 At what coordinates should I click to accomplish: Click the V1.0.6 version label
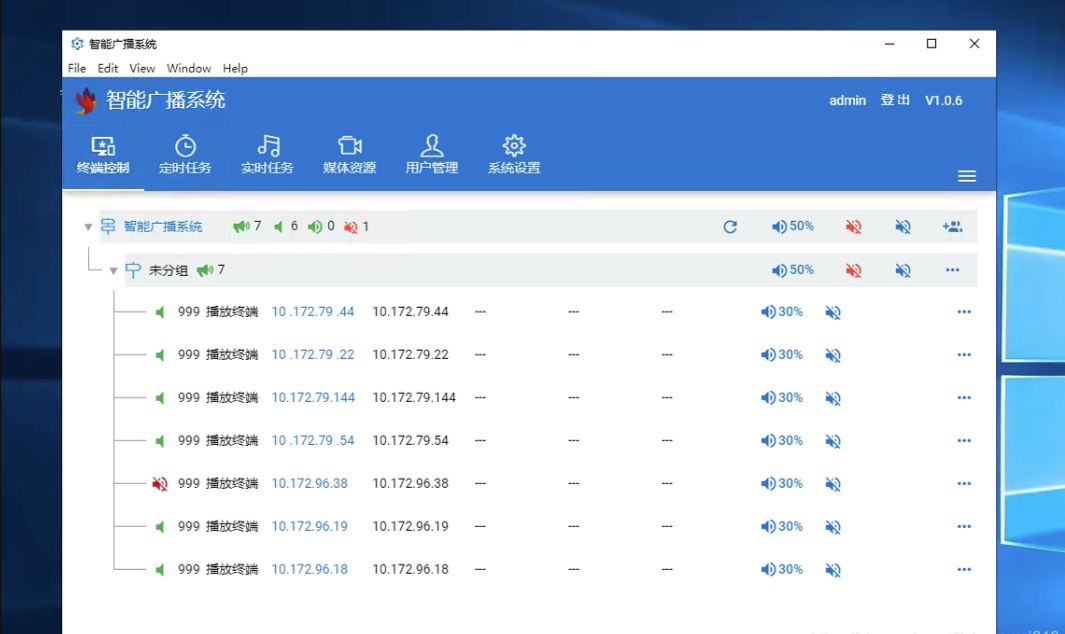click(943, 100)
